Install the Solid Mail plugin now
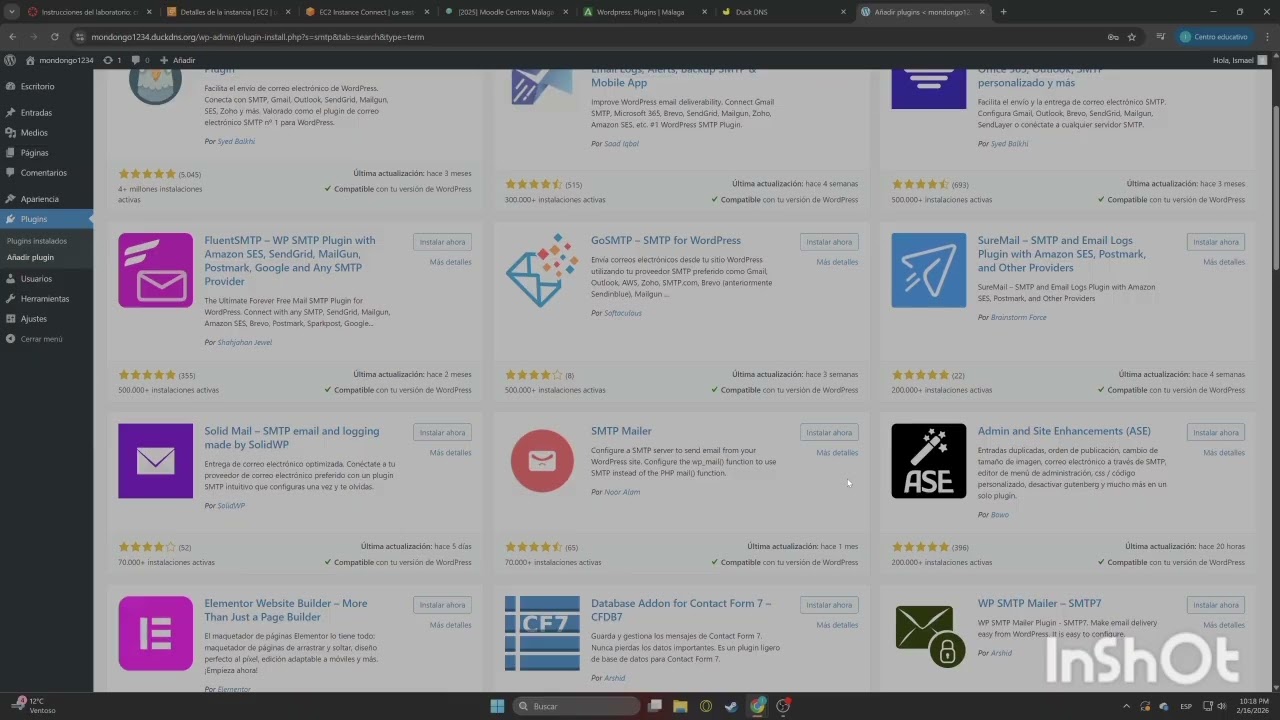Screen dimensions: 1280x720 (442, 433)
